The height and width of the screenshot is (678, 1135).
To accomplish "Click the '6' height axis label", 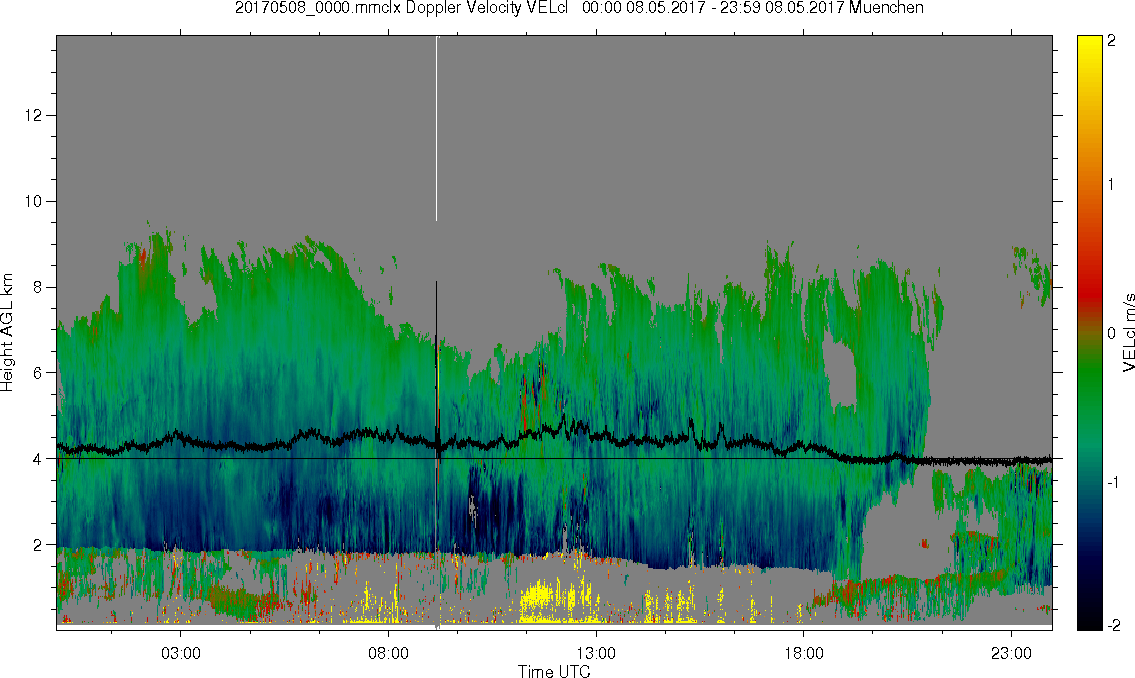I will [x=38, y=373].
